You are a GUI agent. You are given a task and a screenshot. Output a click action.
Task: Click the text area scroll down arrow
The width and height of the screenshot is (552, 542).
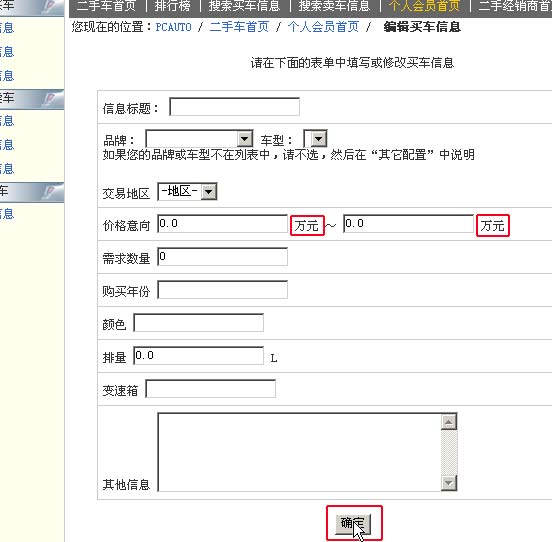[x=449, y=483]
